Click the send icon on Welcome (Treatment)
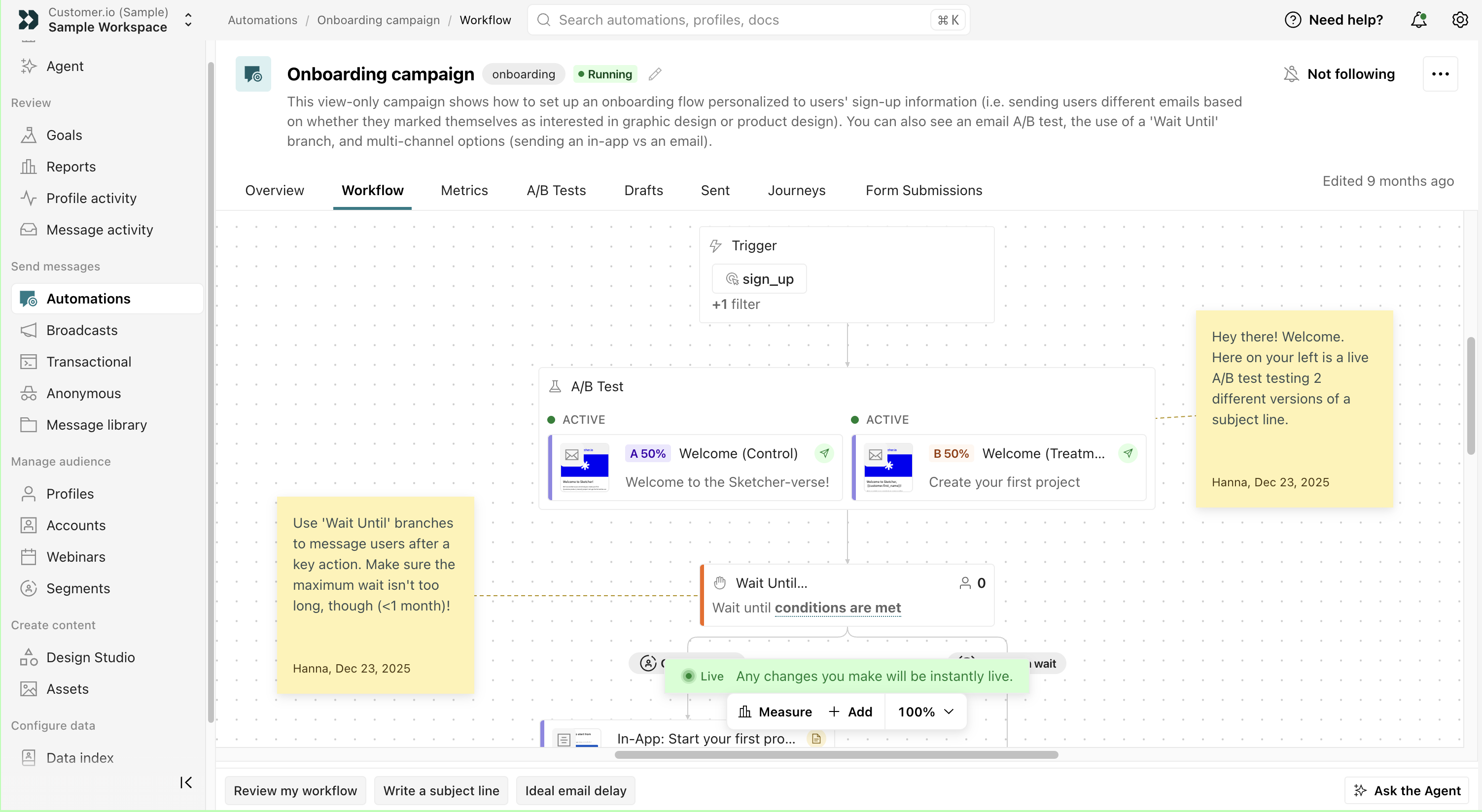This screenshot has width=1482, height=812. (1128, 453)
